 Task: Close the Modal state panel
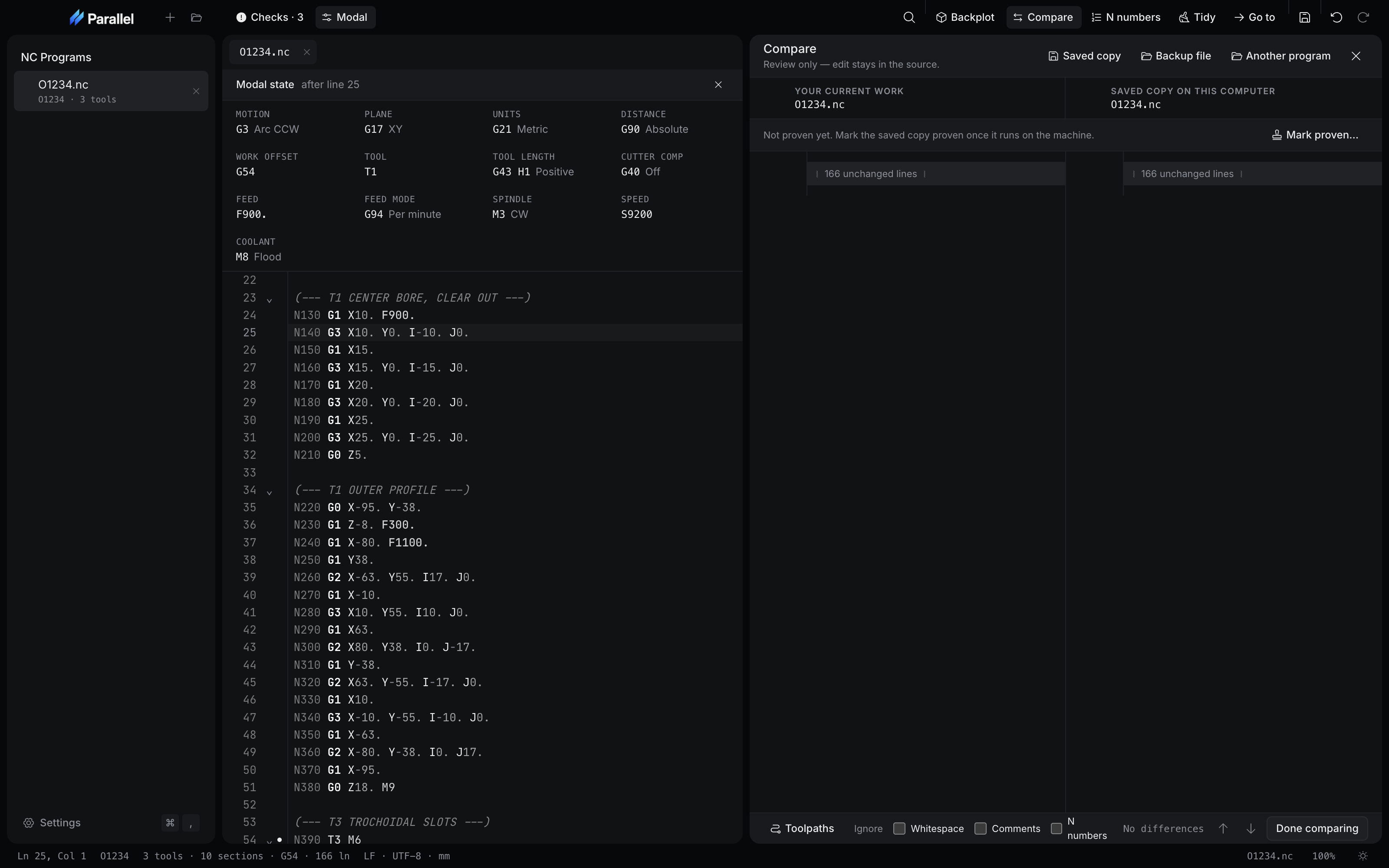coord(718,84)
